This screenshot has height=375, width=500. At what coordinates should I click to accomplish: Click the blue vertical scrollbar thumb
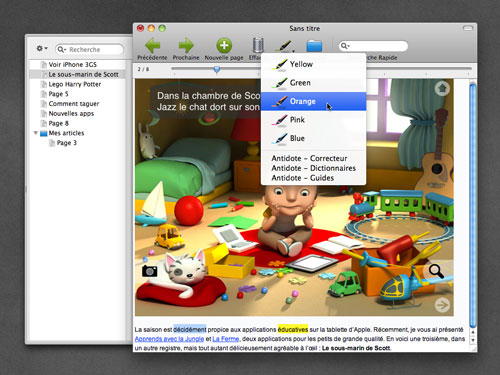473,205
